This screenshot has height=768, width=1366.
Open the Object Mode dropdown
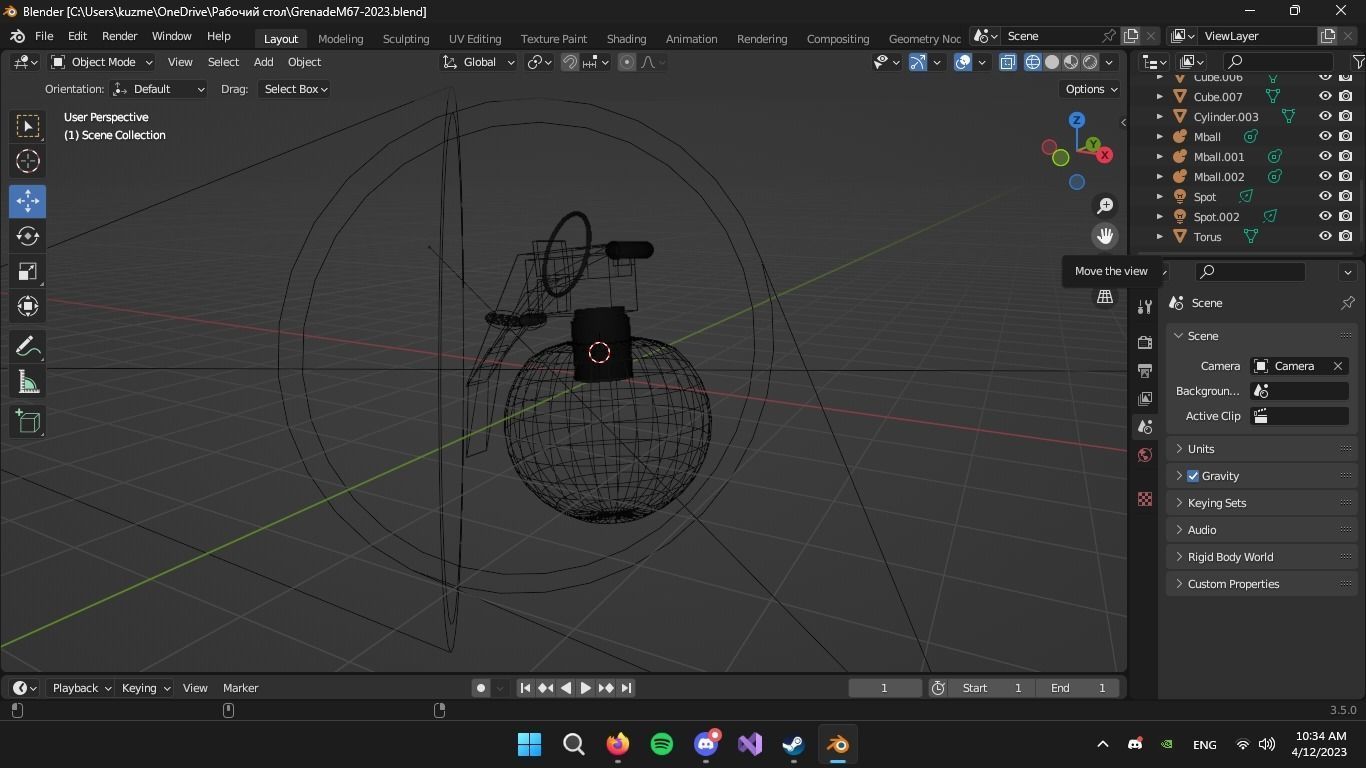pyautogui.click(x=101, y=62)
